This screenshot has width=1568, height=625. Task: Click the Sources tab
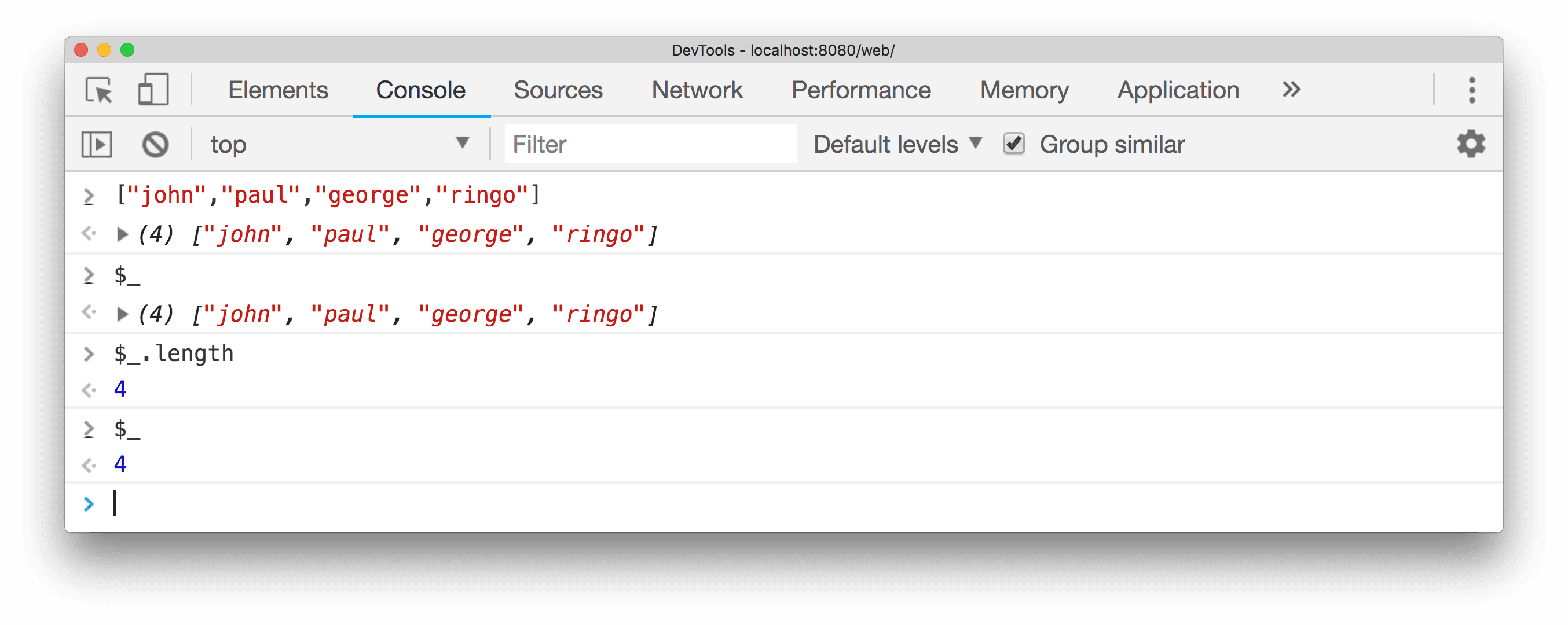click(556, 89)
